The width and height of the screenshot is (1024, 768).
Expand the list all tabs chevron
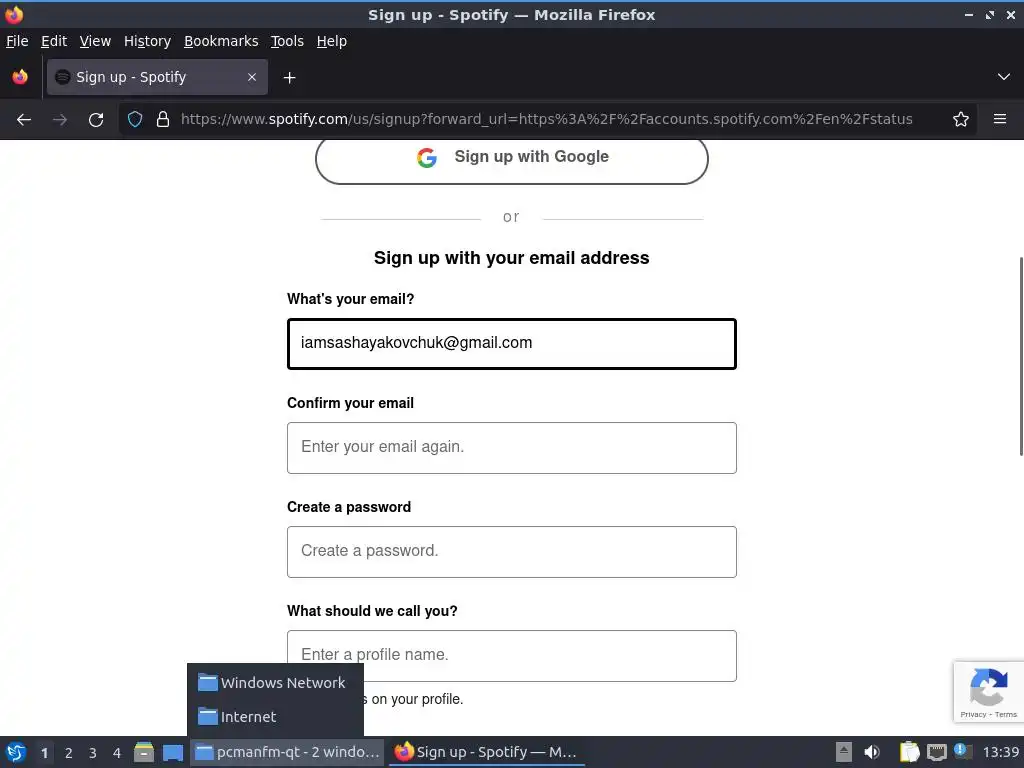[x=1004, y=77]
